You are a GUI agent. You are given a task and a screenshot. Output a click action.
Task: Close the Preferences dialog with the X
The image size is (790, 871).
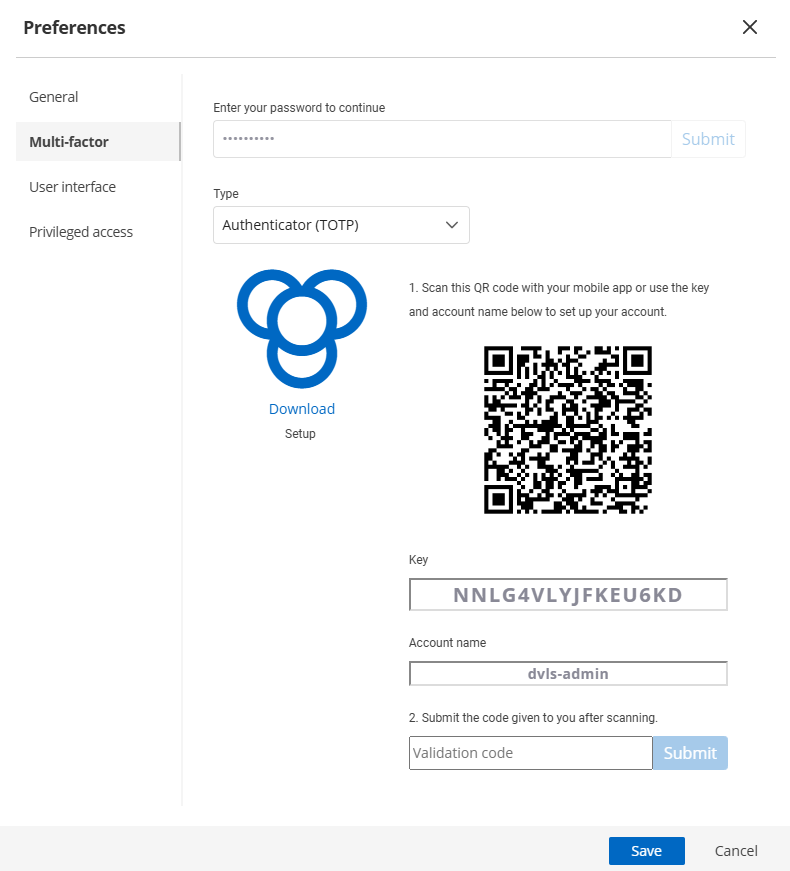tap(750, 27)
